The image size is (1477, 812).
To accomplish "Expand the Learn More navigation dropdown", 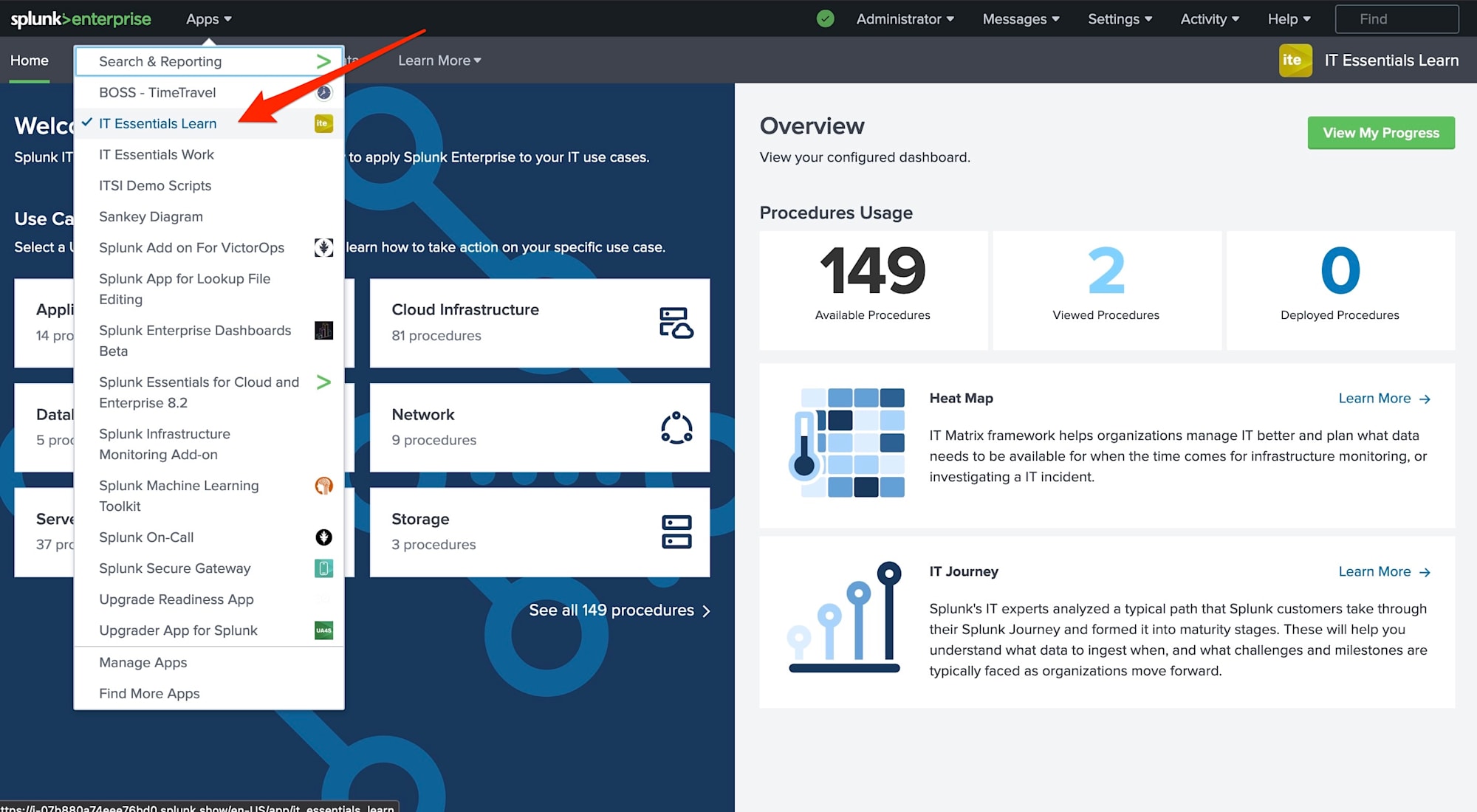I will coord(439,61).
